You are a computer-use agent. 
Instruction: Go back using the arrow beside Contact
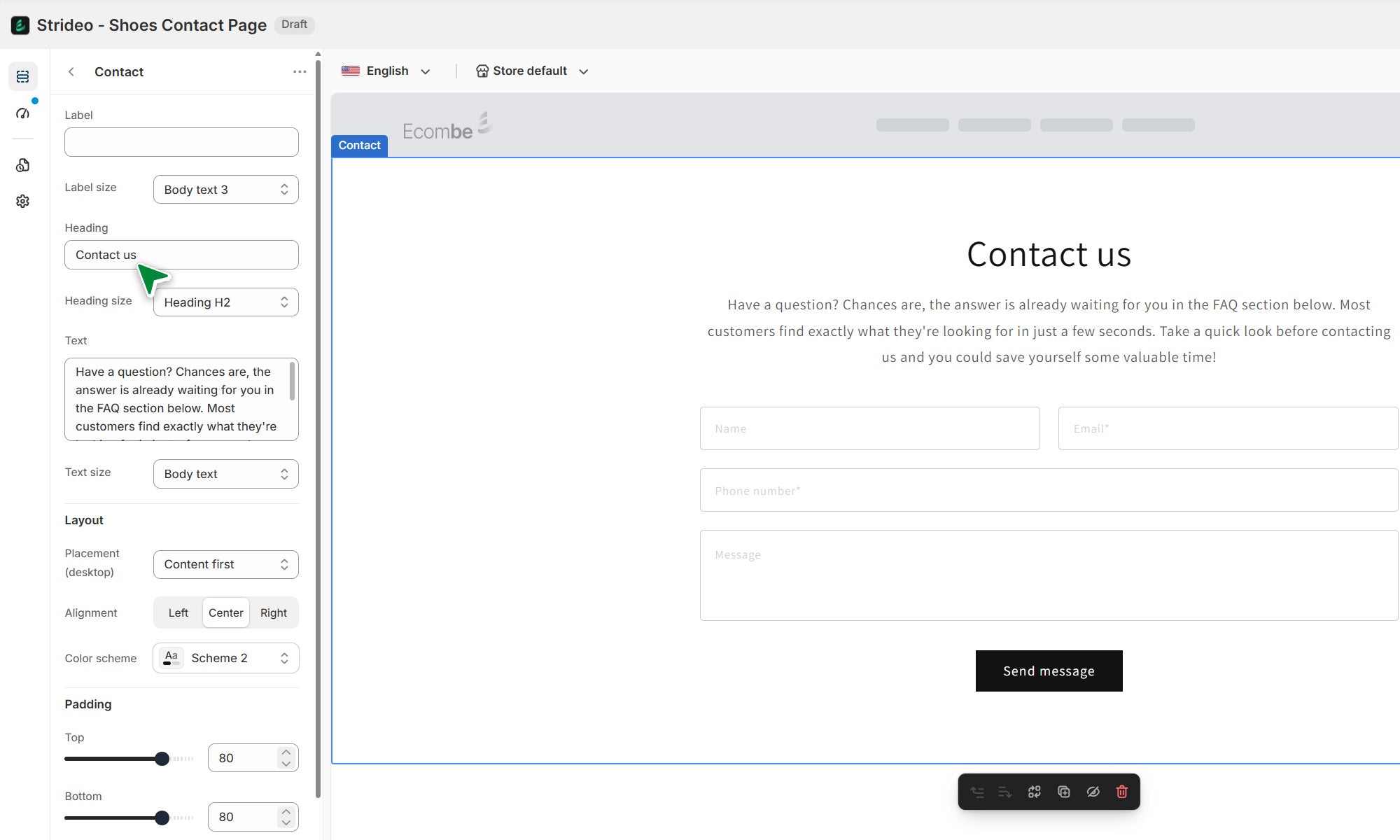(x=71, y=71)
